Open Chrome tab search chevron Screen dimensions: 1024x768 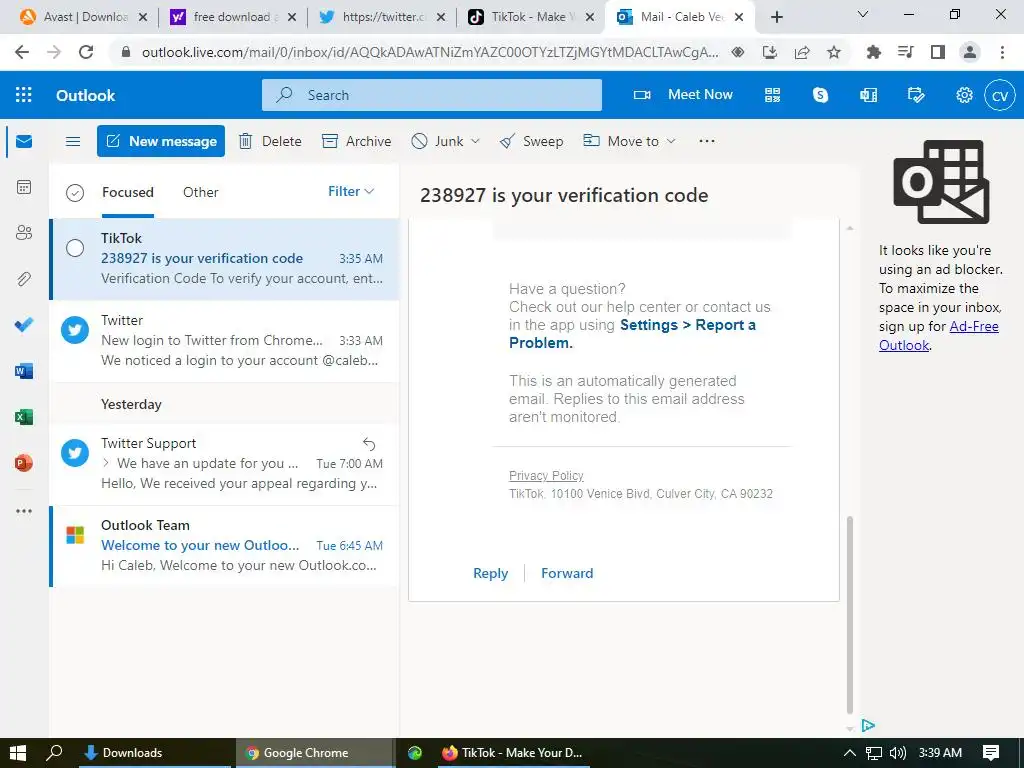863,14
